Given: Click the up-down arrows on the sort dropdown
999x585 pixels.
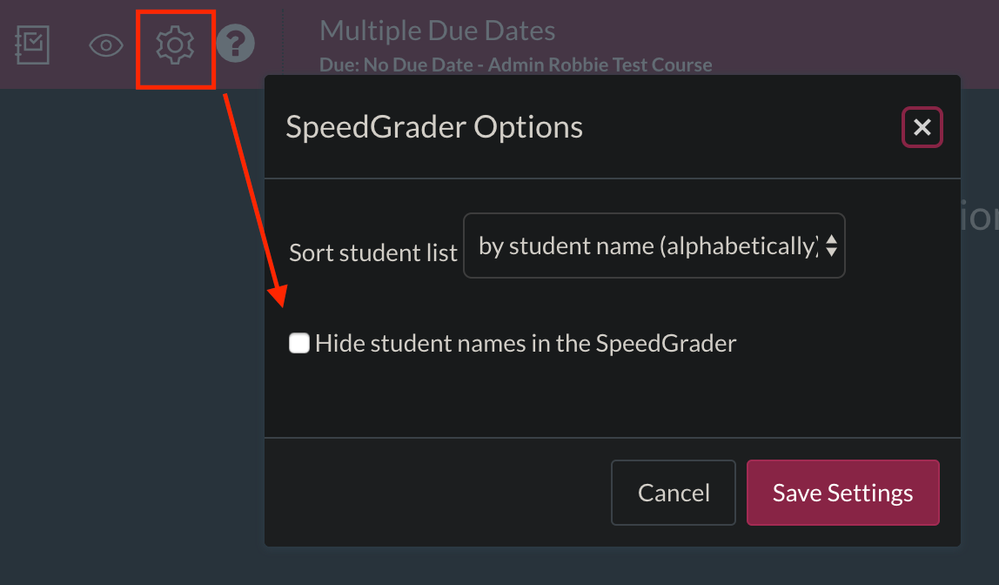Looking at the screenshot, I should [x=831, y=246].
